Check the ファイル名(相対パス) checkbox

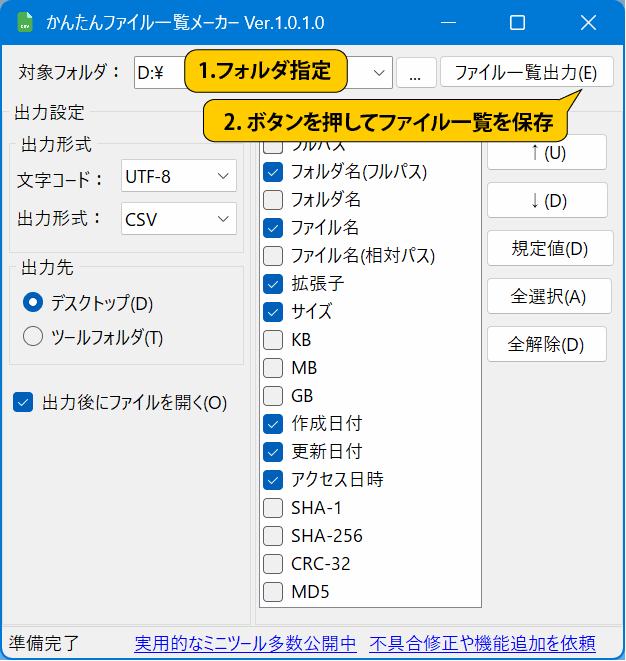[x=273, y=256]
